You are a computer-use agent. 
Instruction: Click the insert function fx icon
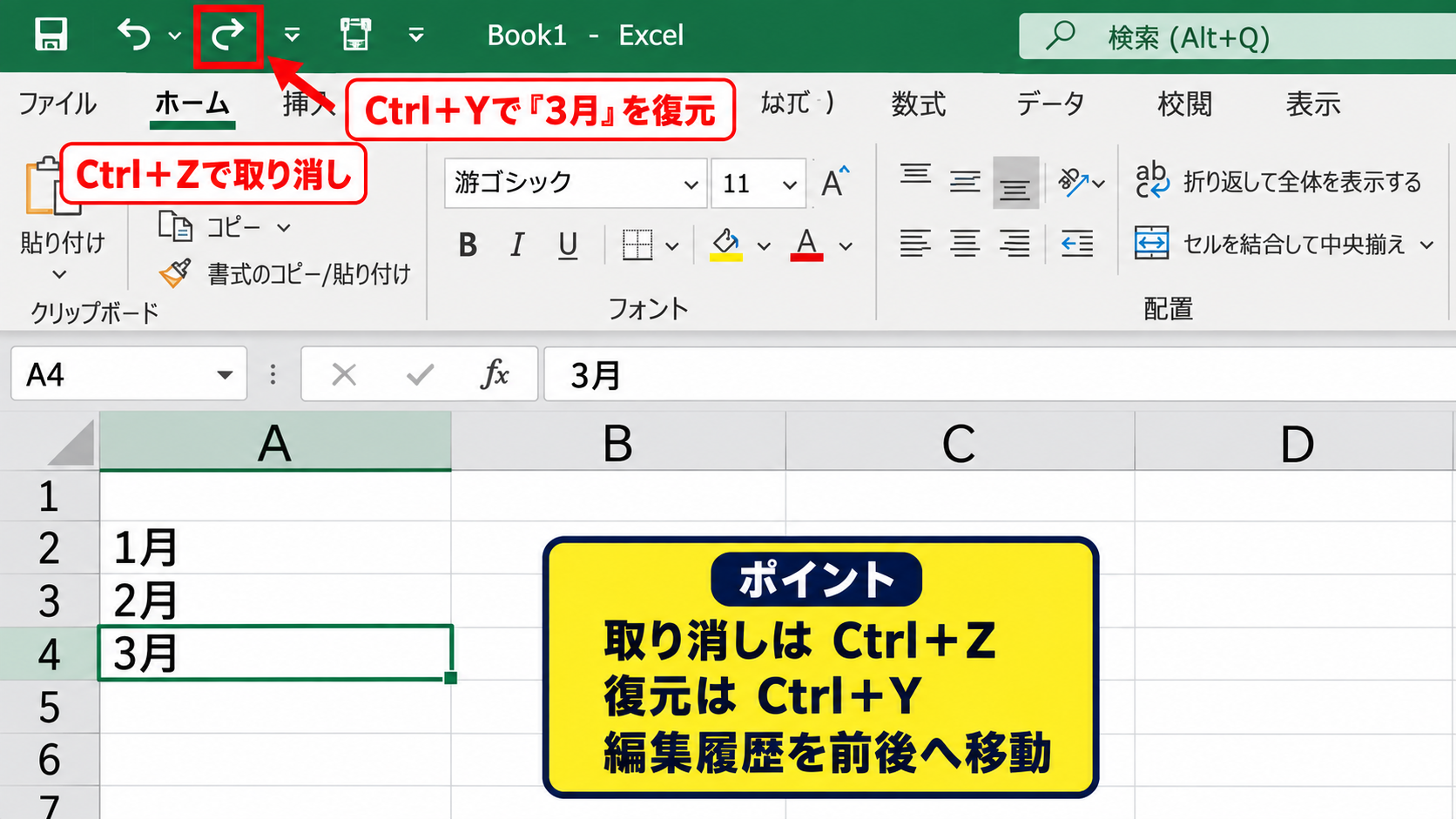(x=494, y=374)
